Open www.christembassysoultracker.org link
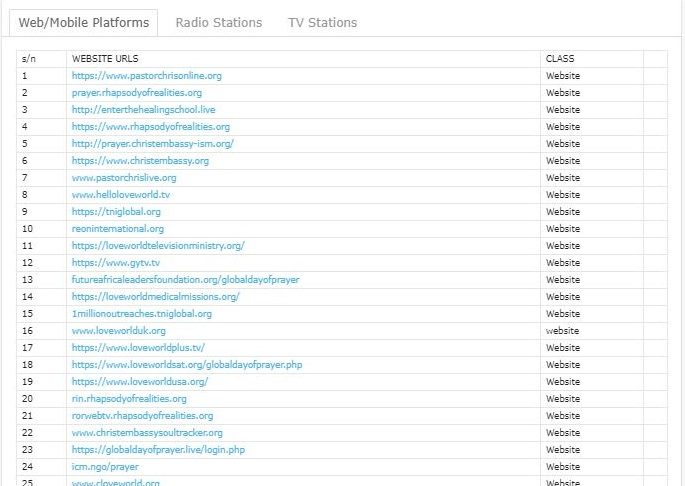Viewport: 685px width, 486px height. [147, 433]
